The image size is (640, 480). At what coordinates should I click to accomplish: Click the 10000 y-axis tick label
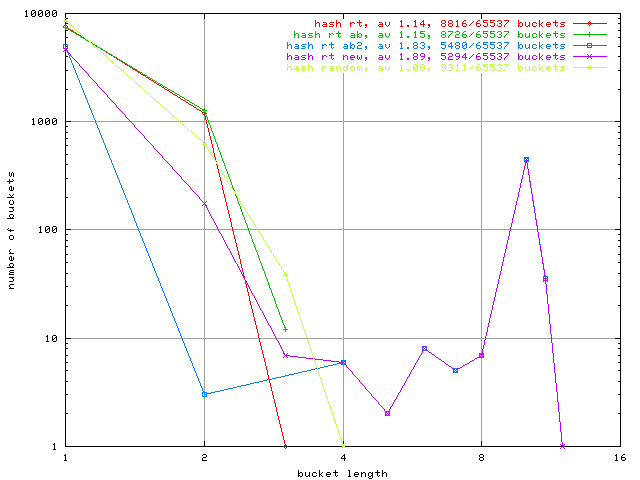click(41, 14)
